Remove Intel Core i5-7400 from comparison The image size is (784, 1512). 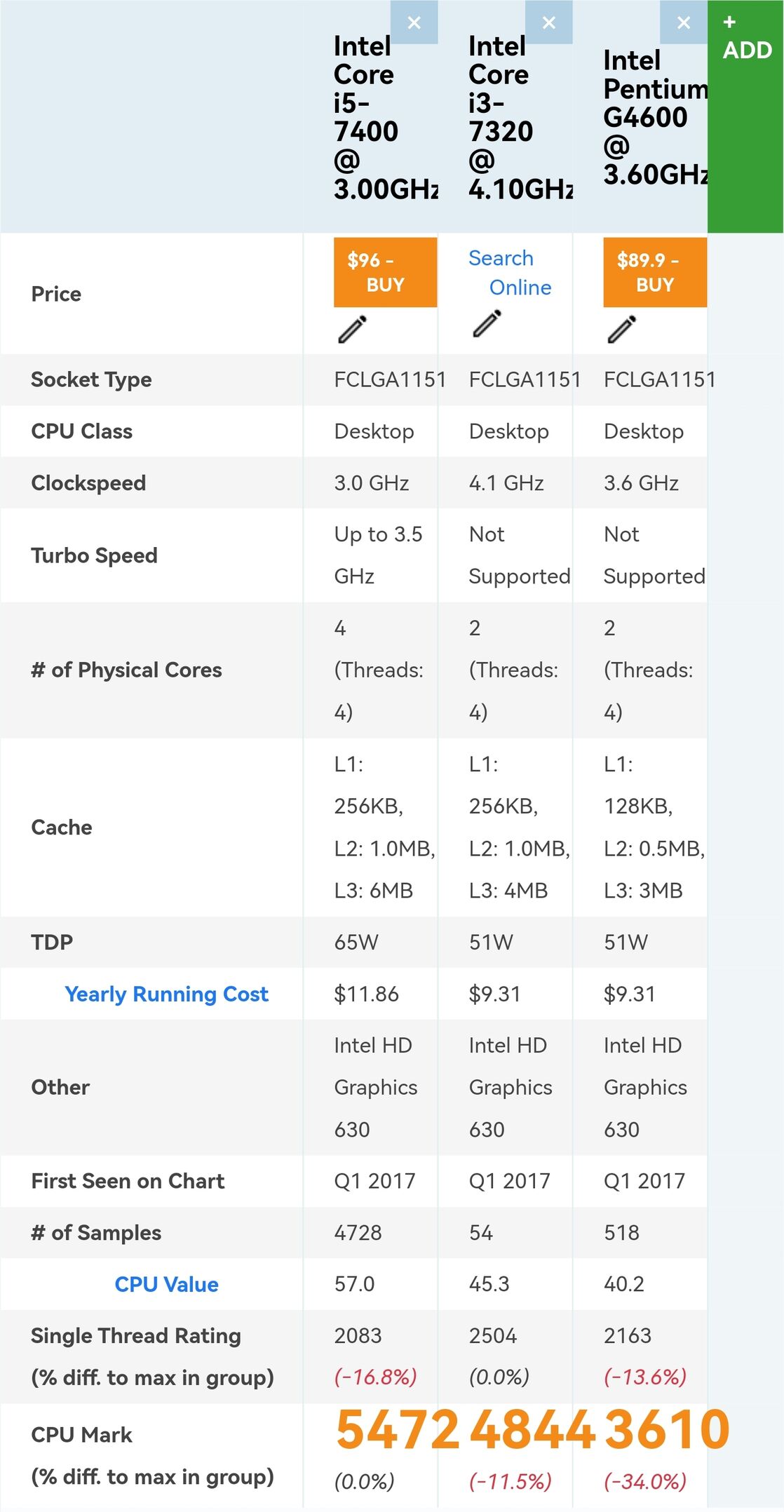pyautogui.click(x=414, y=22)
